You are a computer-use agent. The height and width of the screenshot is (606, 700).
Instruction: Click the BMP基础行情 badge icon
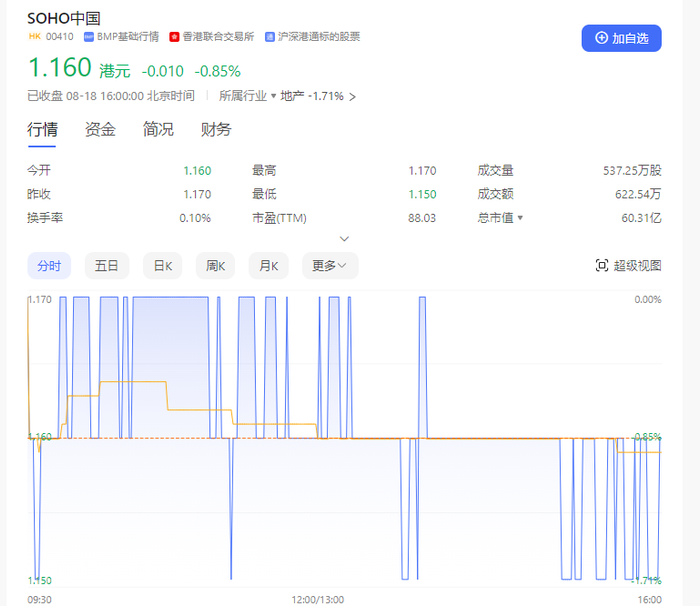88,37
